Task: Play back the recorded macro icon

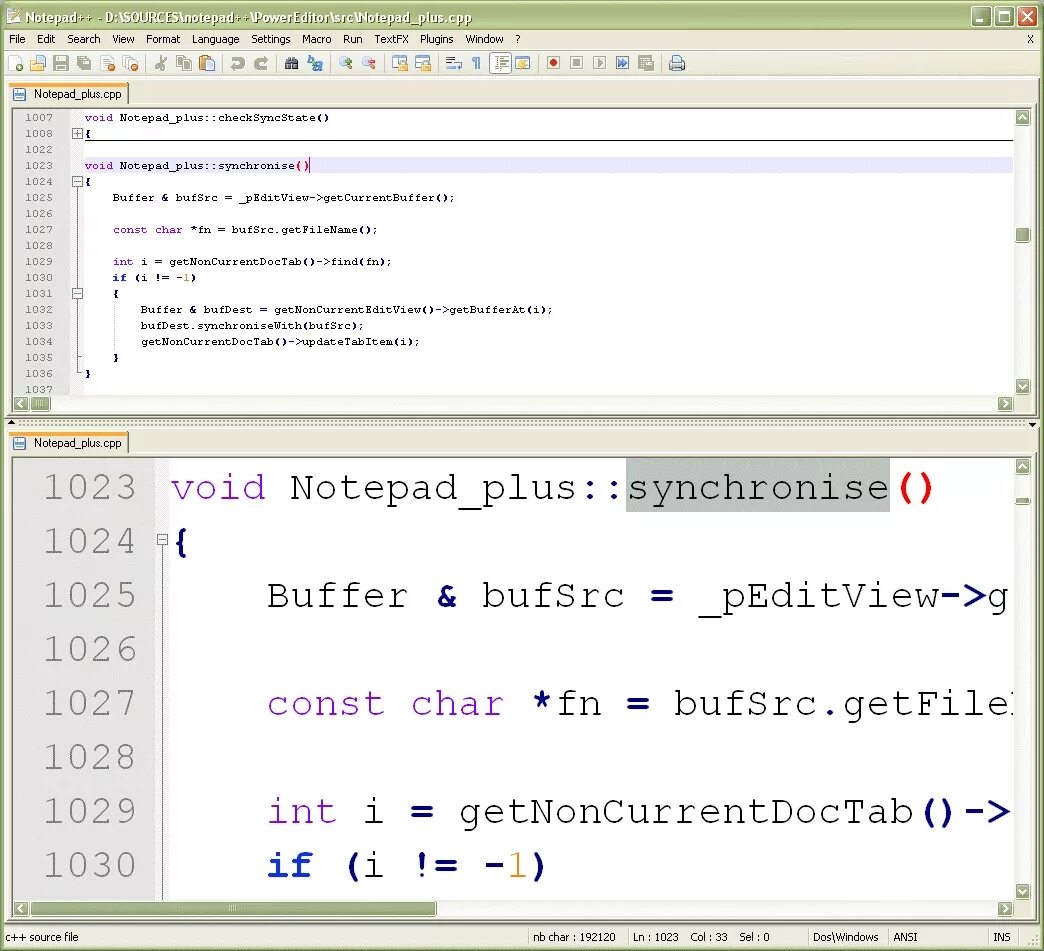Action: [x=599, y=64]
